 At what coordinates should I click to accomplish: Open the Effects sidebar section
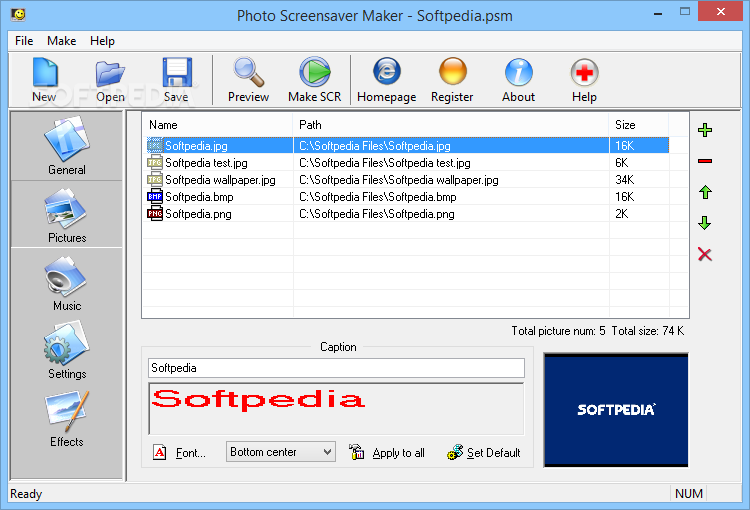pos(67,419)
